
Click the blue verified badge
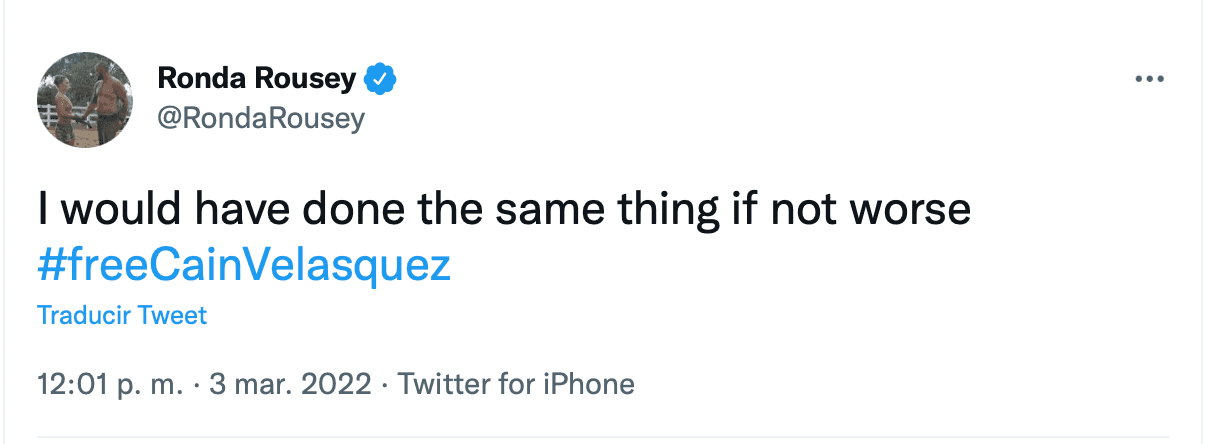click(381, 79)
